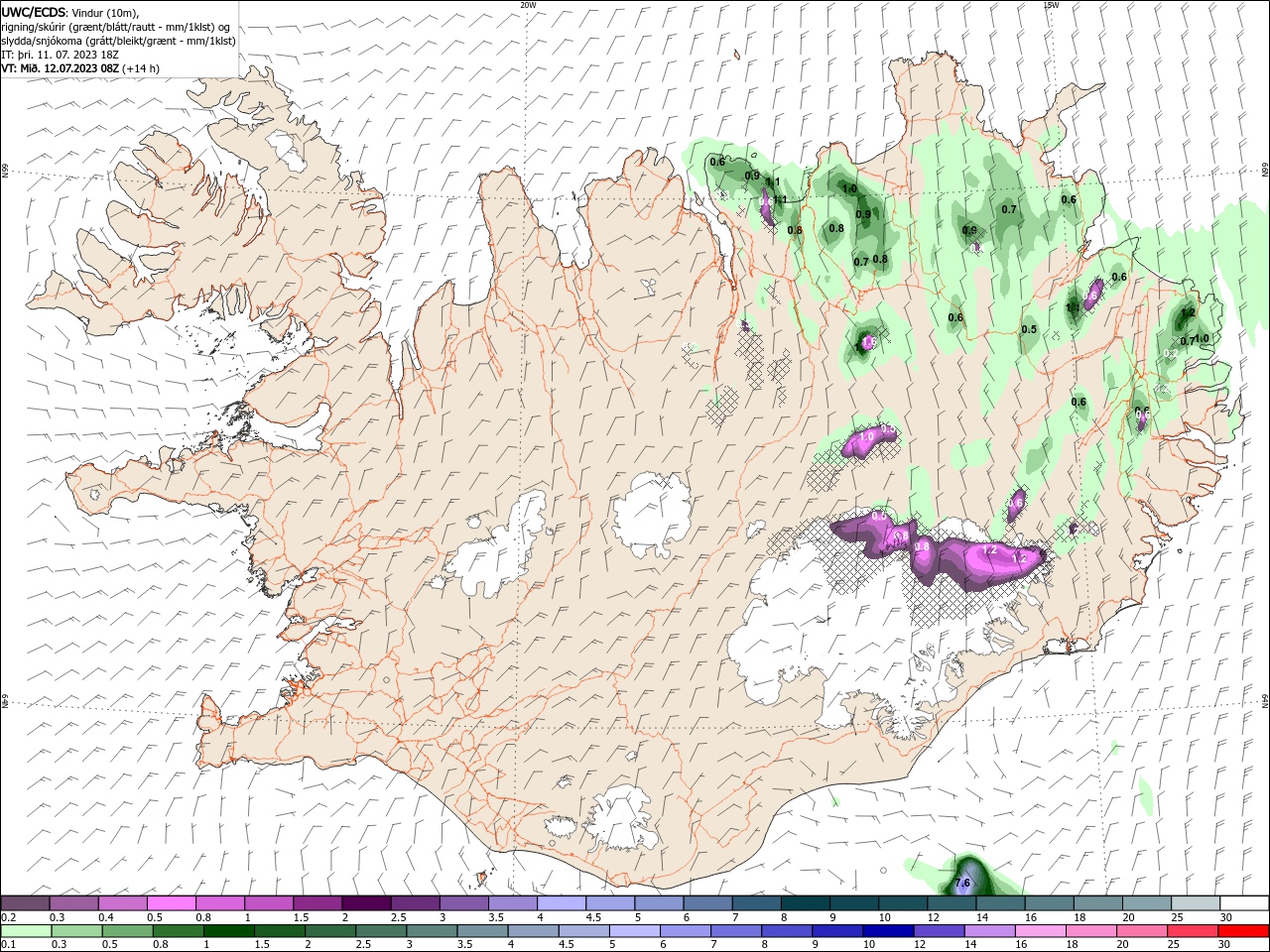Pick the dark green swatch labeled 1 in rain scale
This screenshot has height=952, width=1270.
pyautogui.click(x=228, y=931)
